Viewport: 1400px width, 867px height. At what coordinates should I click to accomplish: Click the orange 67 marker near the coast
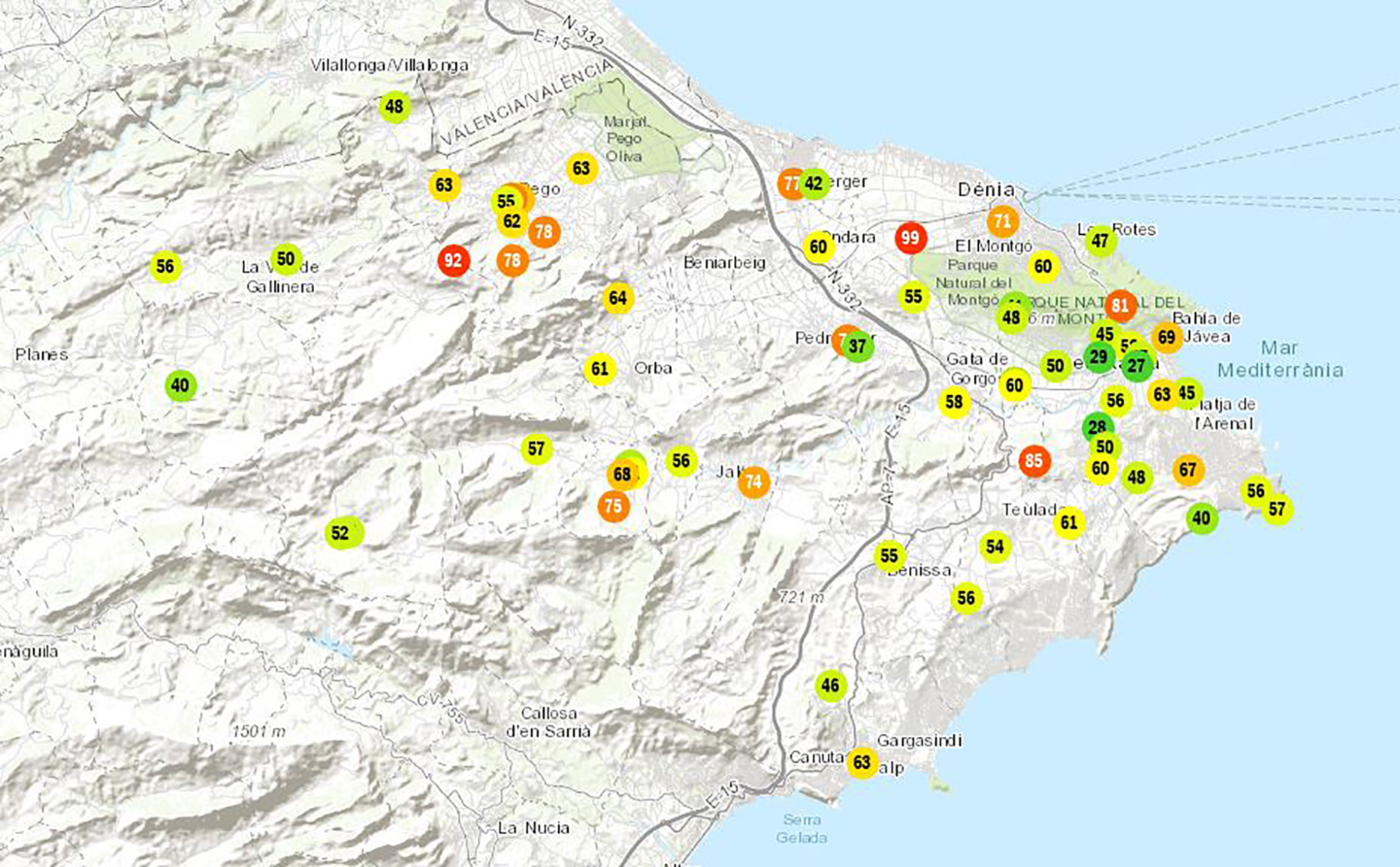pyautogui.click(x=1188, y=470)
